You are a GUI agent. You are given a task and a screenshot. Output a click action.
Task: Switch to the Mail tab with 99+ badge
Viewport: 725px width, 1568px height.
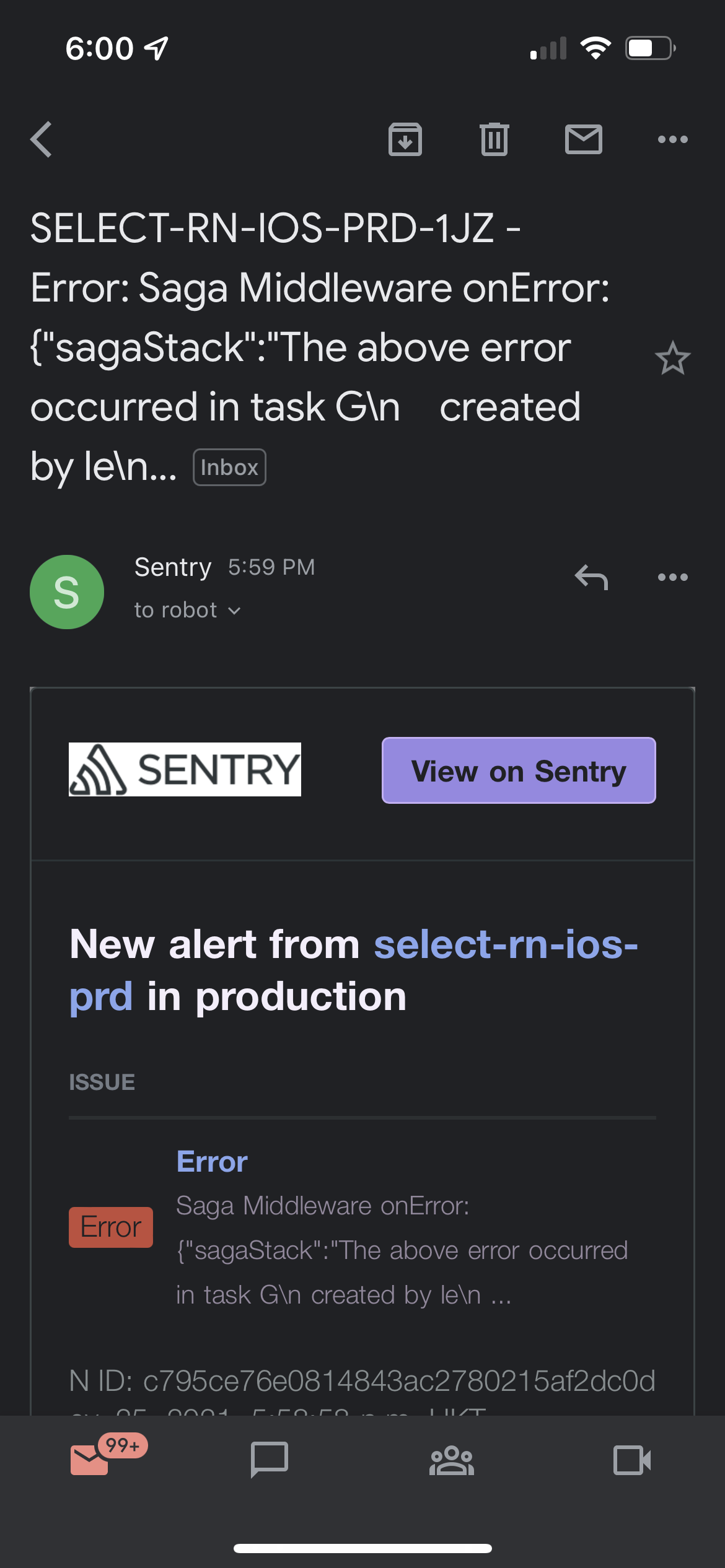[x=91, y=1459]
